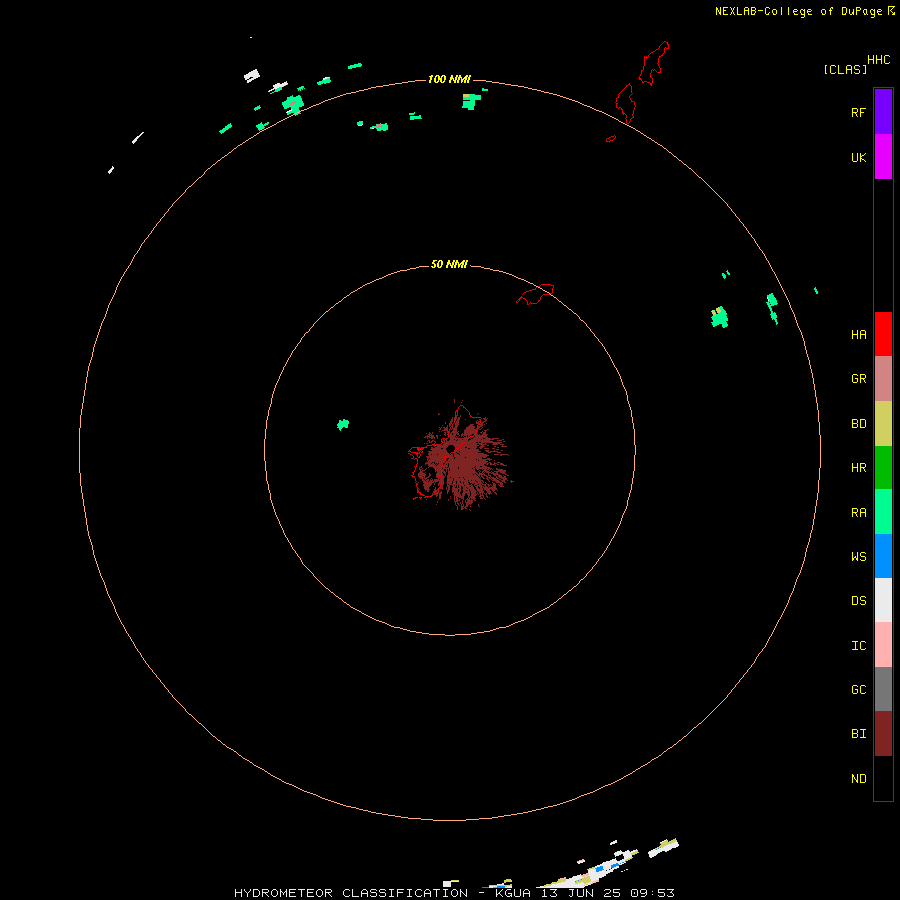
Task: Click the brown biological echo cluster at center
Action: (462, 456)
